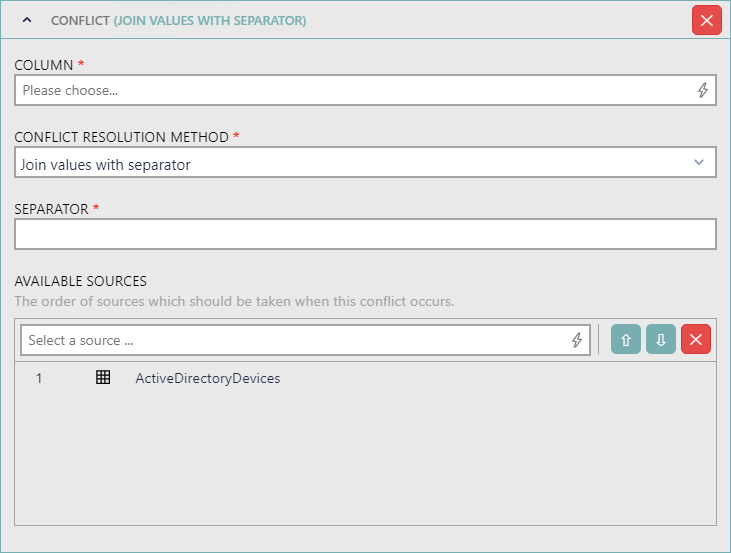Focus the Separator text input
The image size is (731, 553).
(365, 235)
